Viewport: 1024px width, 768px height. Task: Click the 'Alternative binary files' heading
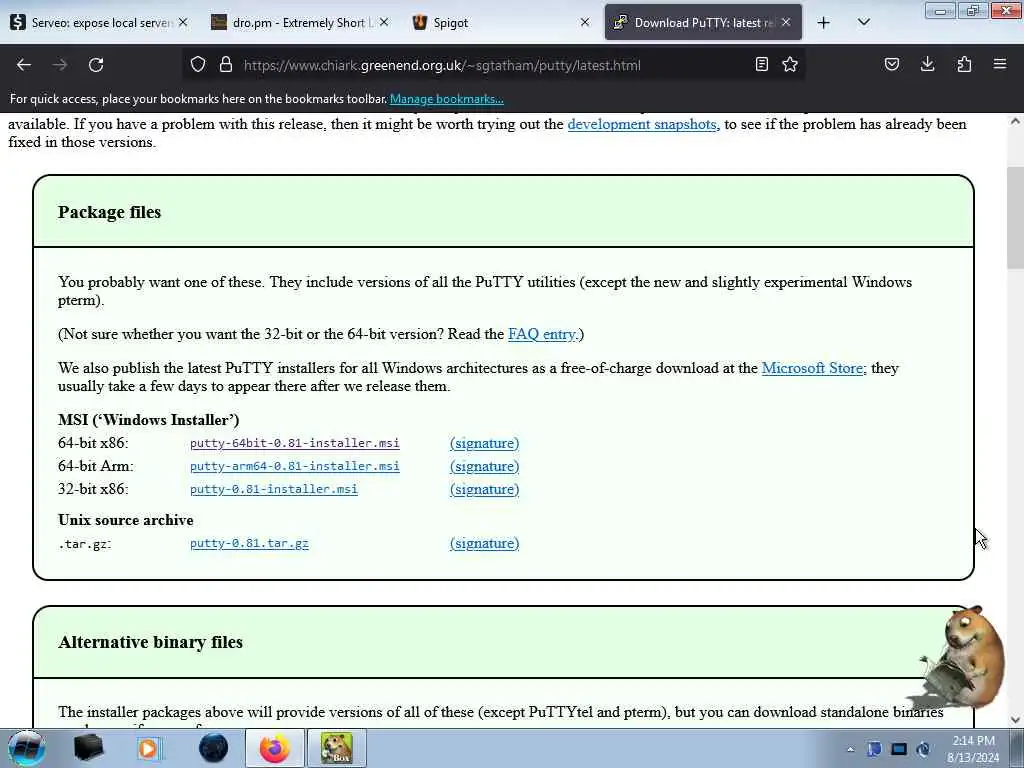[x=150, y=642]
